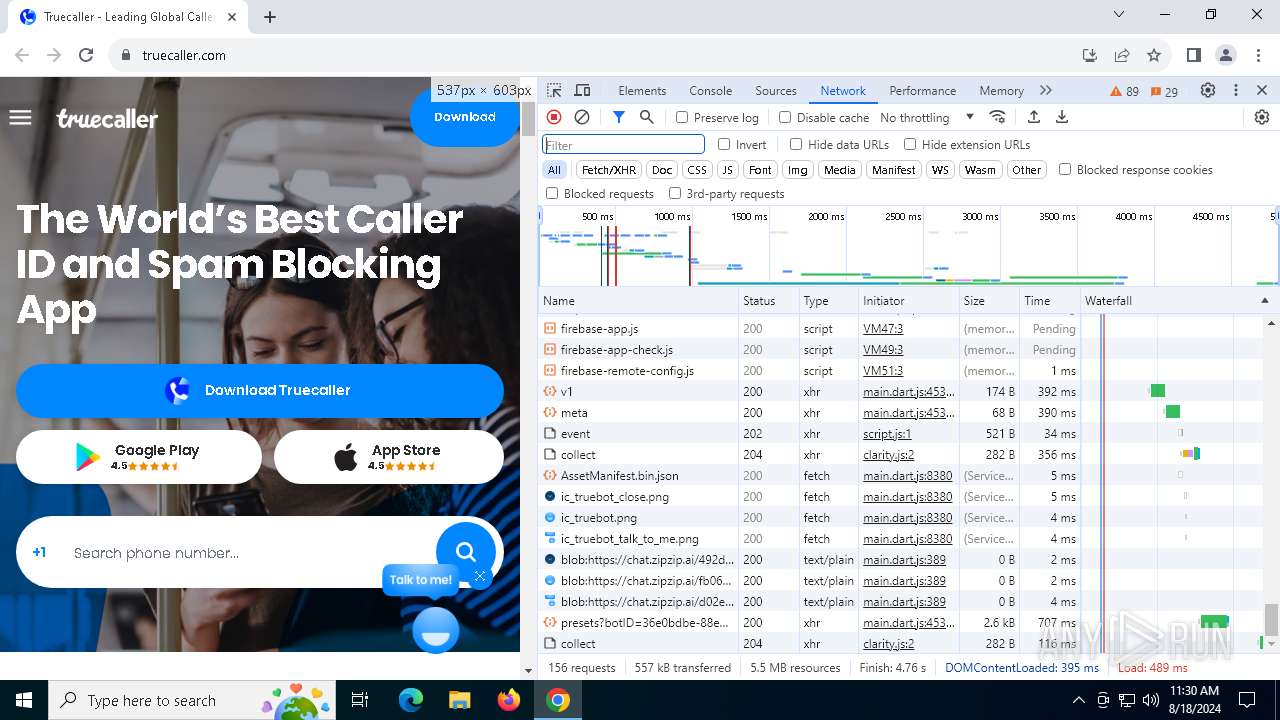Open the truebot chat avatar
This screenshot has height=720, width=1280.
(436, 630)
